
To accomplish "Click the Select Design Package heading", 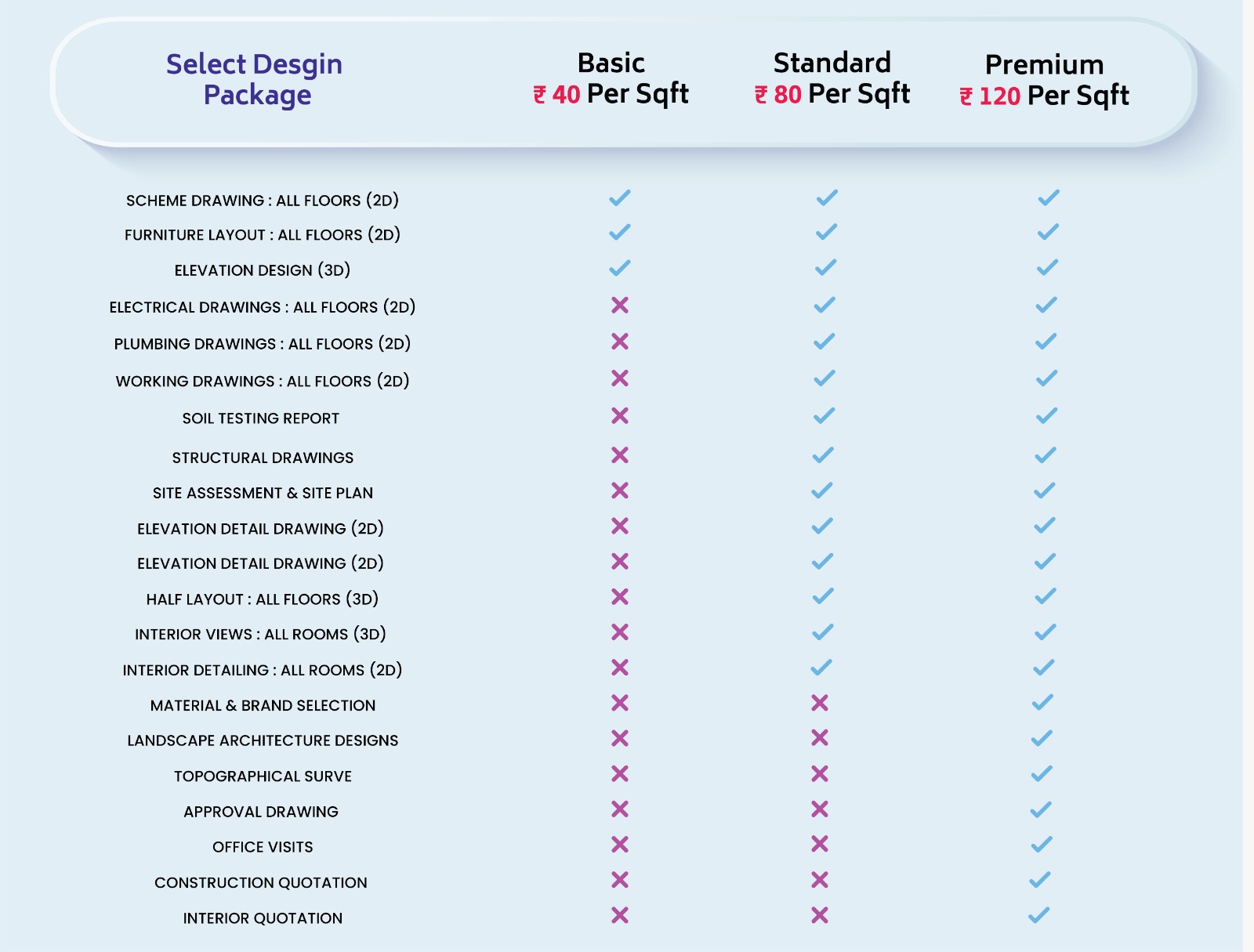I will (255, 79).
